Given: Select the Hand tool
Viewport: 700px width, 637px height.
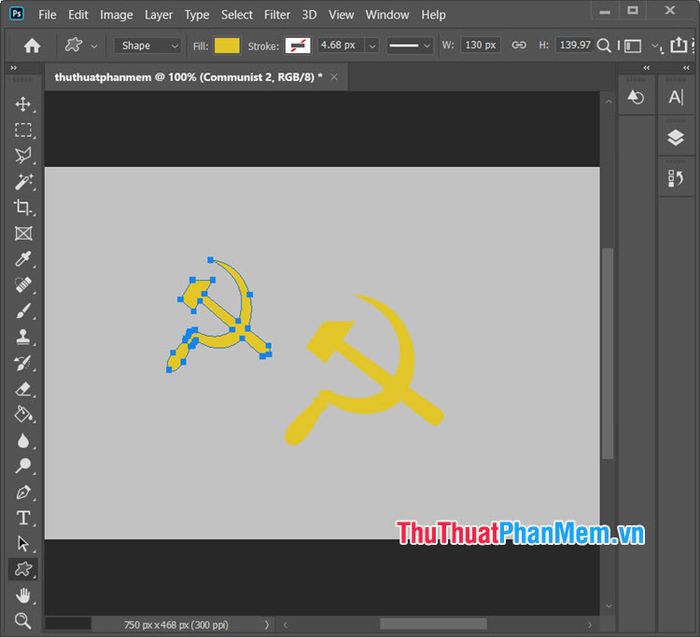Looking at the screenshot, I should click(23, 595).
